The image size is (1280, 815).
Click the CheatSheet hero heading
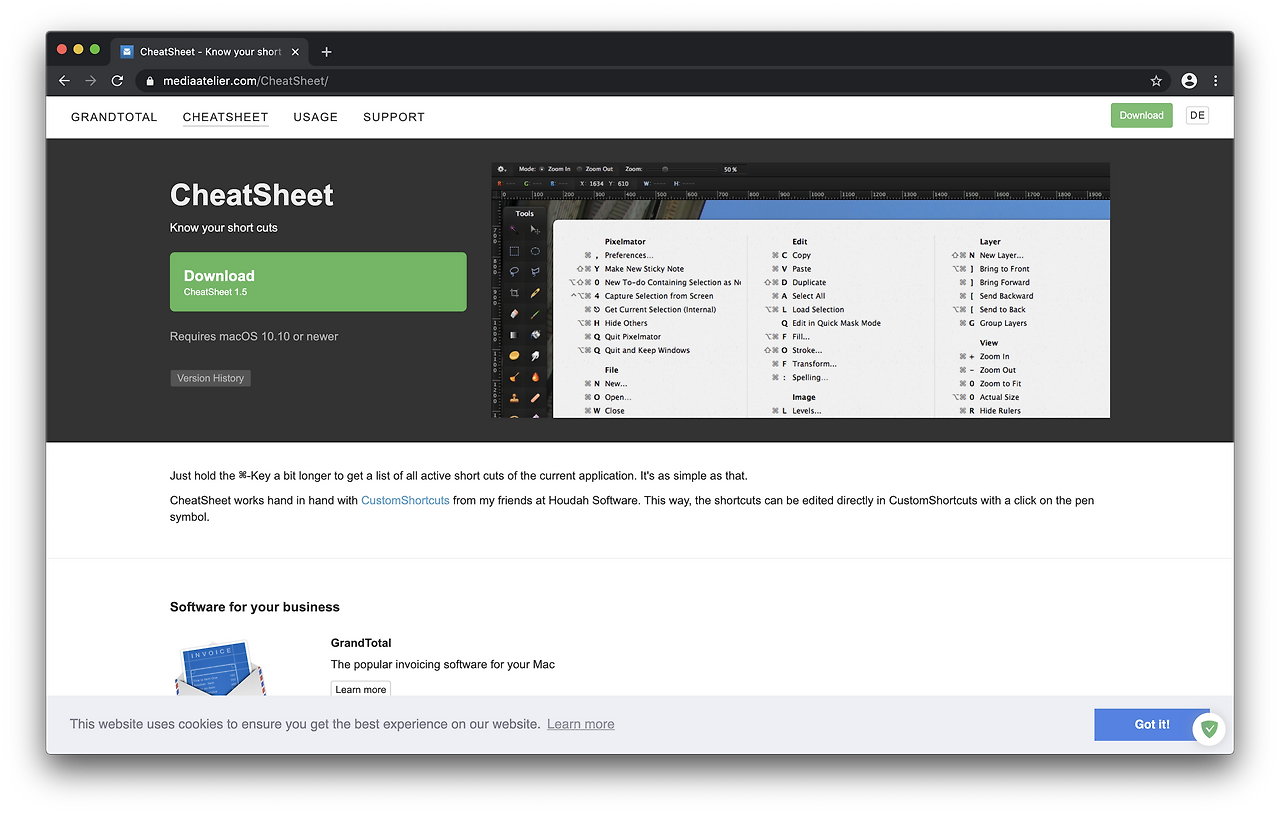pyautogui.click(x=252, y=195)
